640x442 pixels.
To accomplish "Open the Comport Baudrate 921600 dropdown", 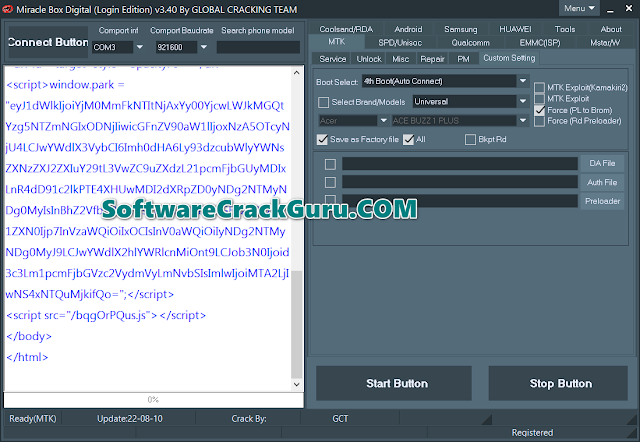I will click(x=204, y=47).
